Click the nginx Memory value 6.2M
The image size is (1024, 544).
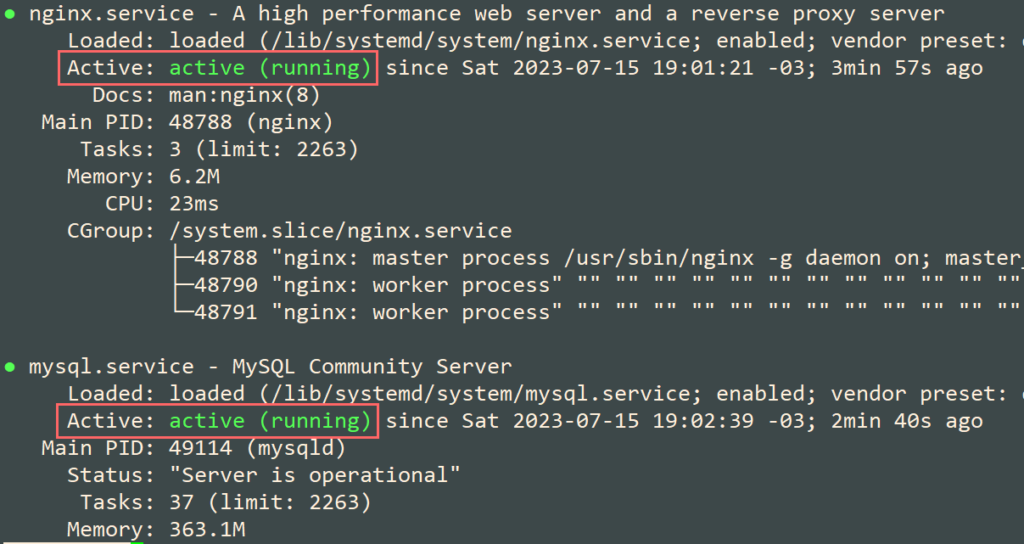coord(192,177)
